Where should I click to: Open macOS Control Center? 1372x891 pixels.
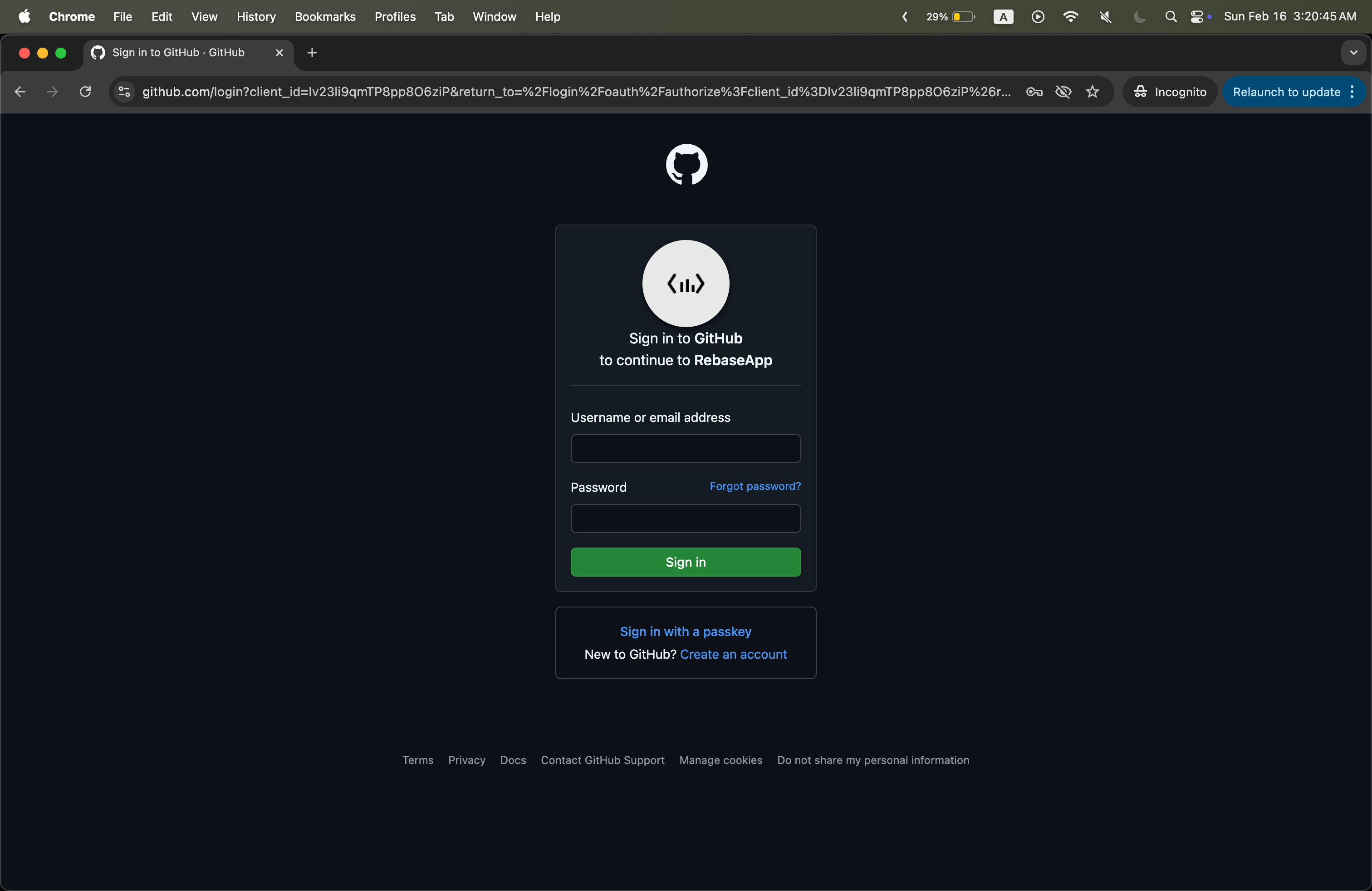[1197, 17]
